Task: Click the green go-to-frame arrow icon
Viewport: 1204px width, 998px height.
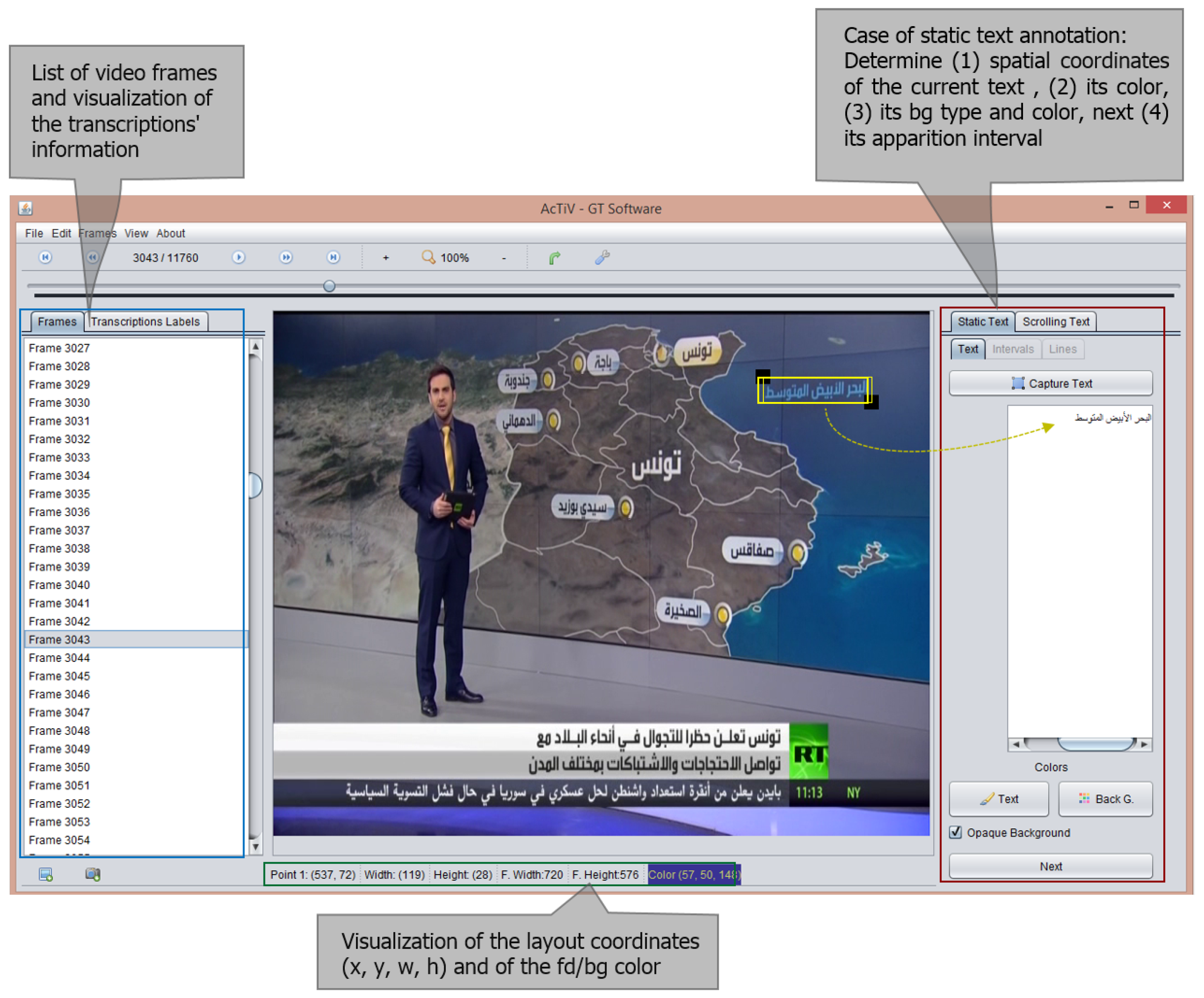Action: tap(554, 258)
